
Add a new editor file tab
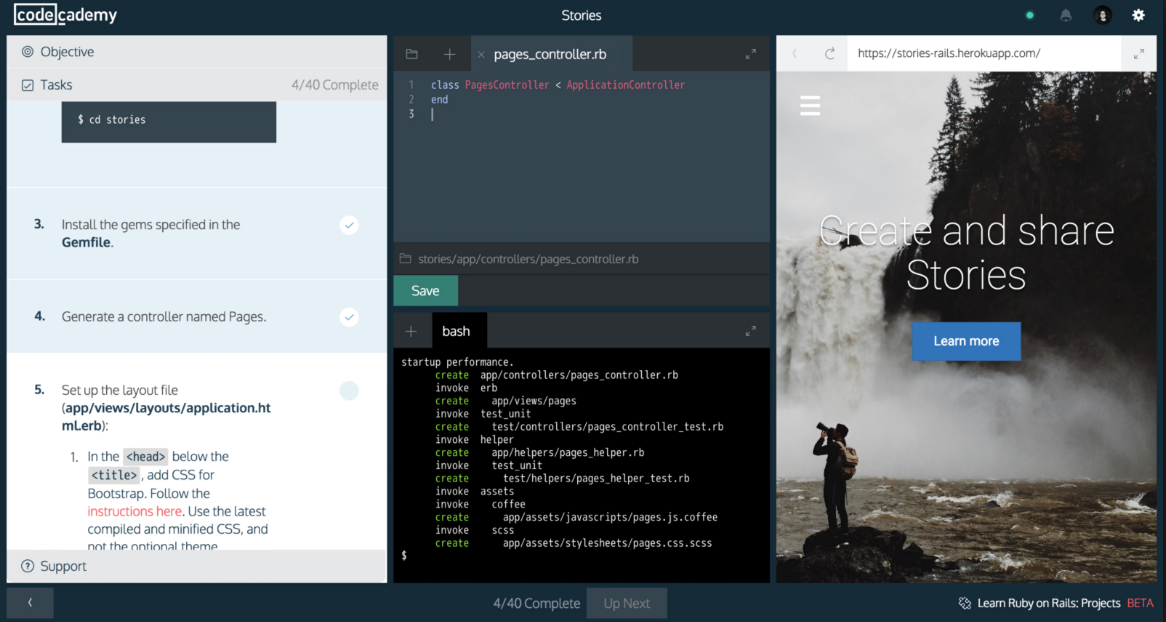click(449, 54)
